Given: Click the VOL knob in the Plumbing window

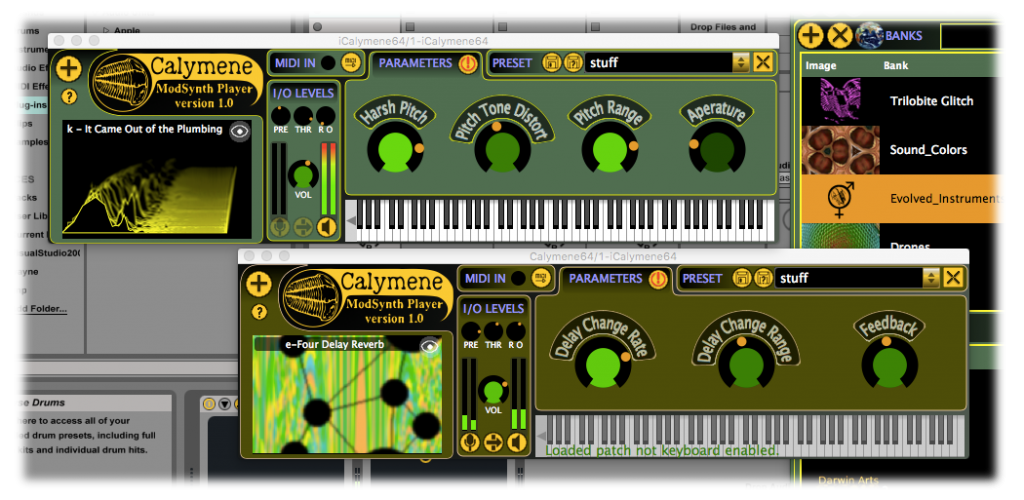Looking at the screenshot, I should [x=302, y=174].
